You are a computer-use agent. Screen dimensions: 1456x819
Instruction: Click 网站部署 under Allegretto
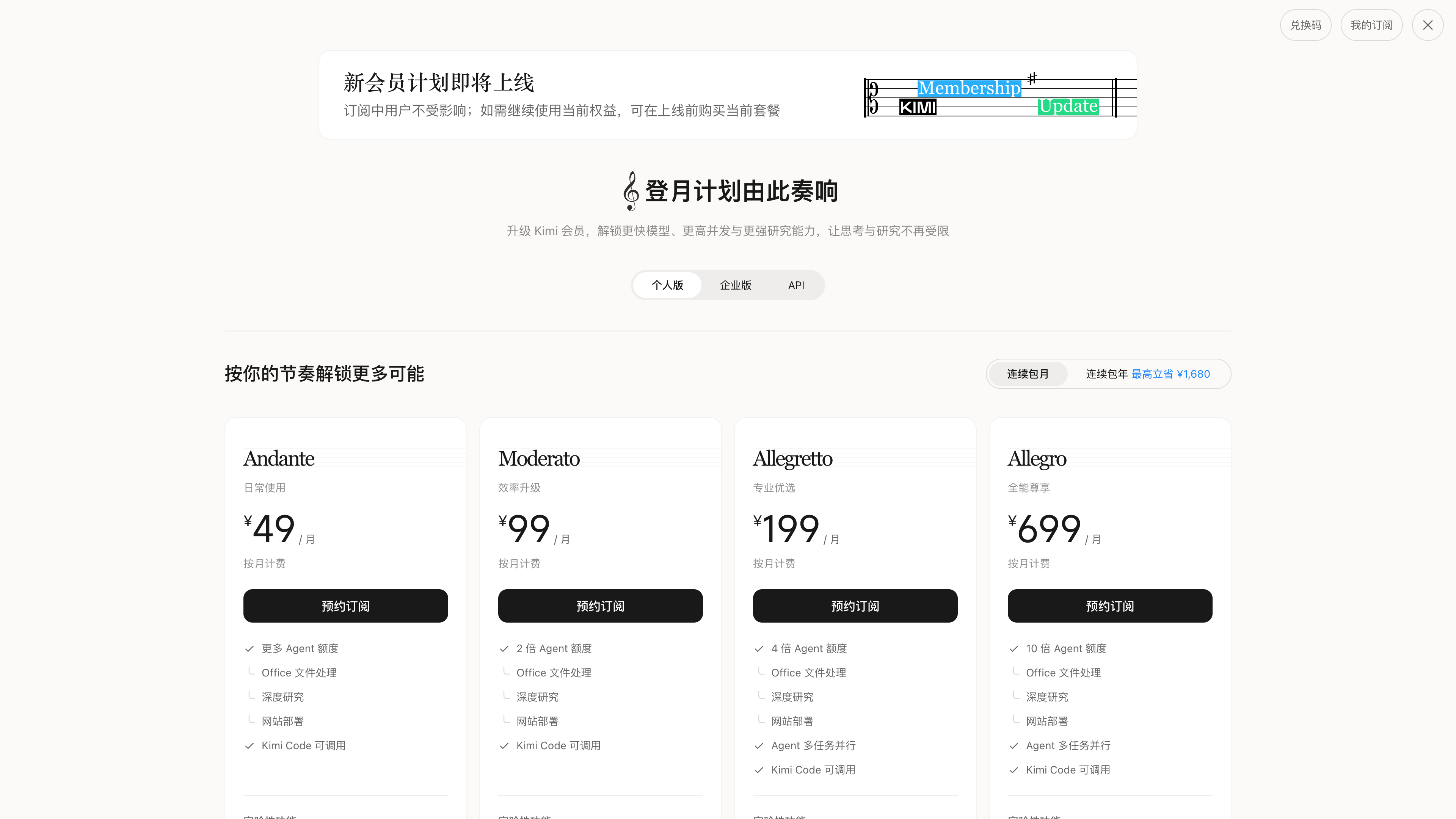pyautogui.click(x=792, y=721)
